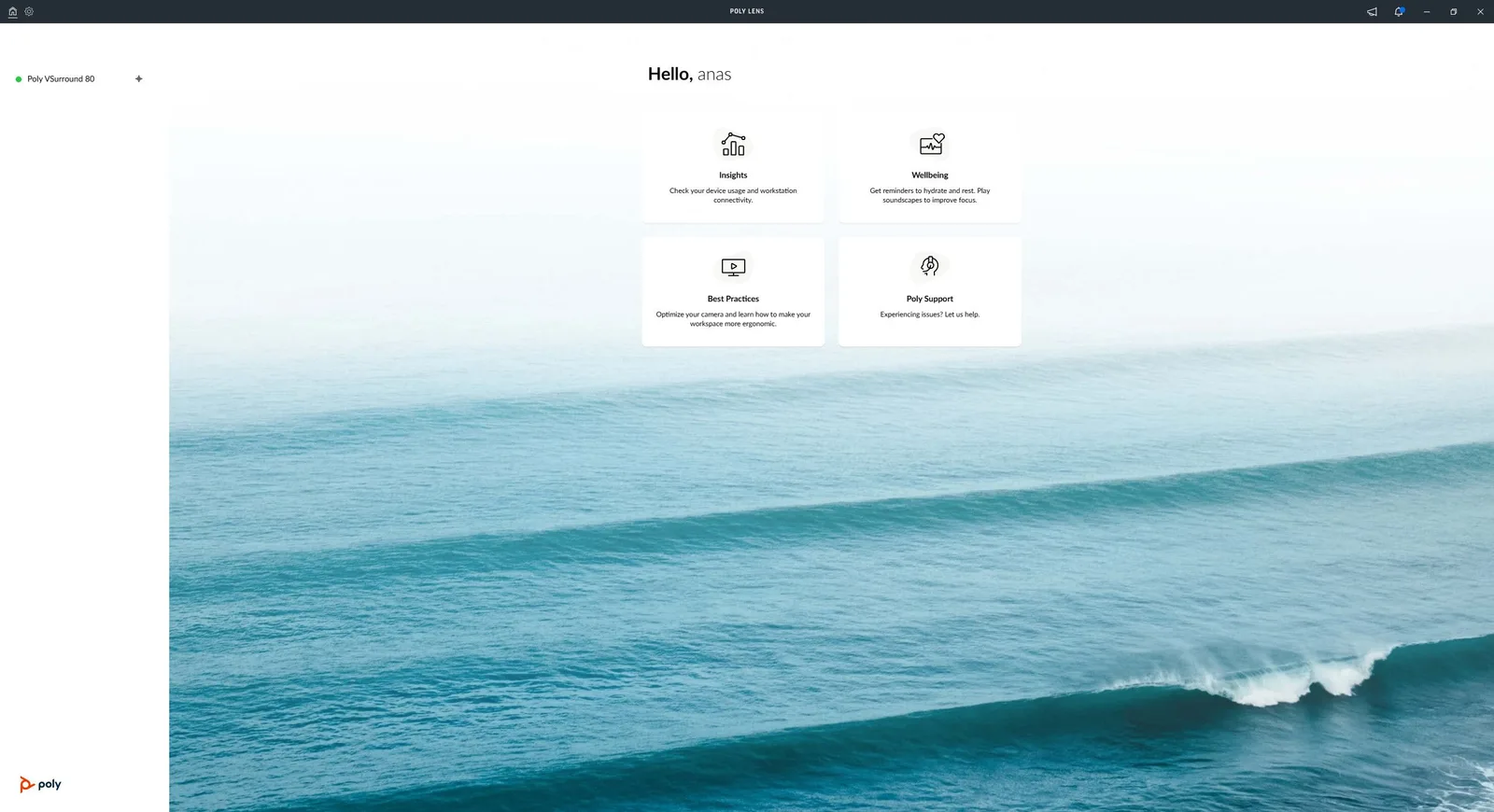Minimize the Poly Lens window
Viewport: 1494px width, 812px height.
coord(1427,12)
